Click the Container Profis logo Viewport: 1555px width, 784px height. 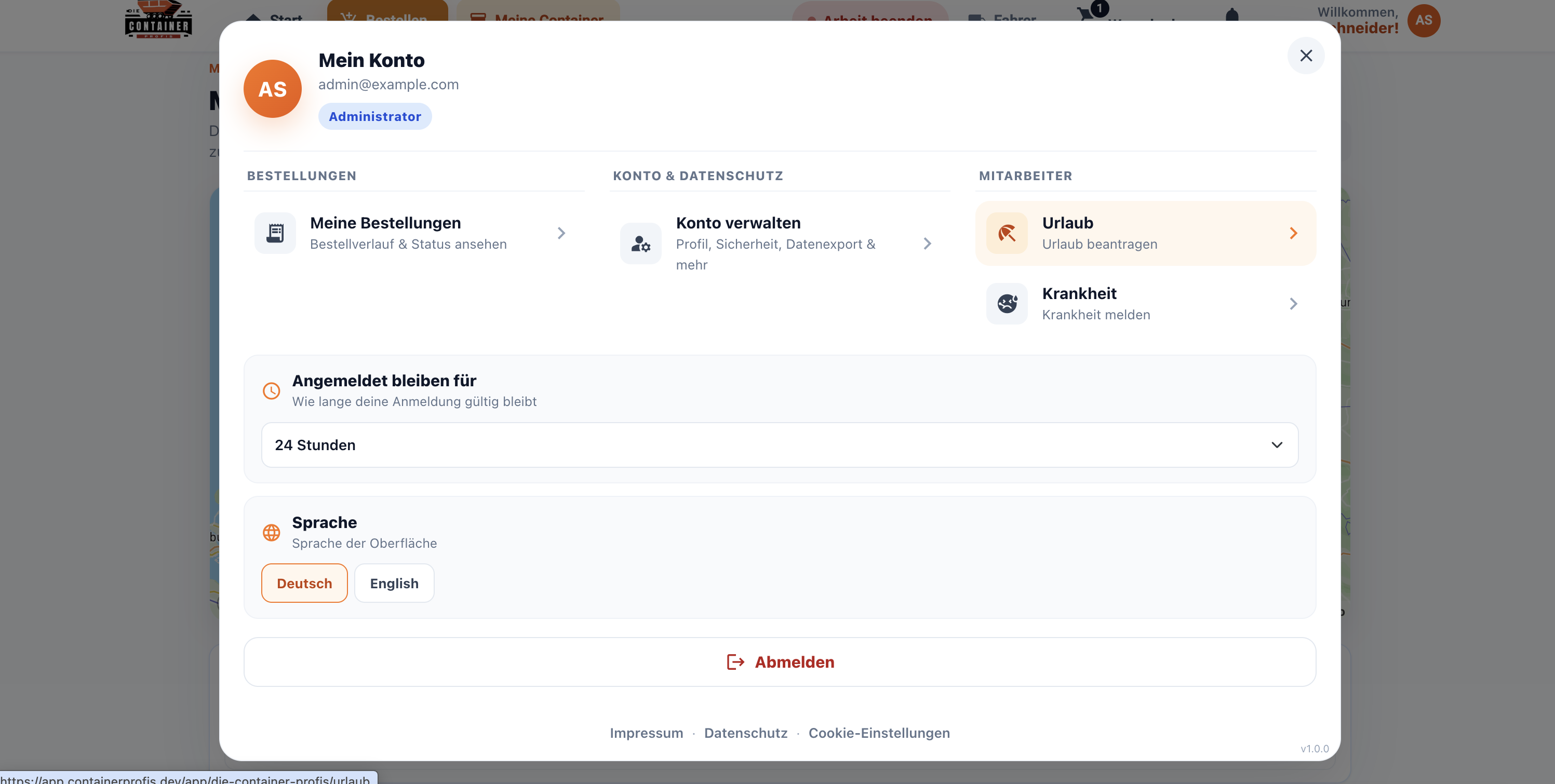158,19
